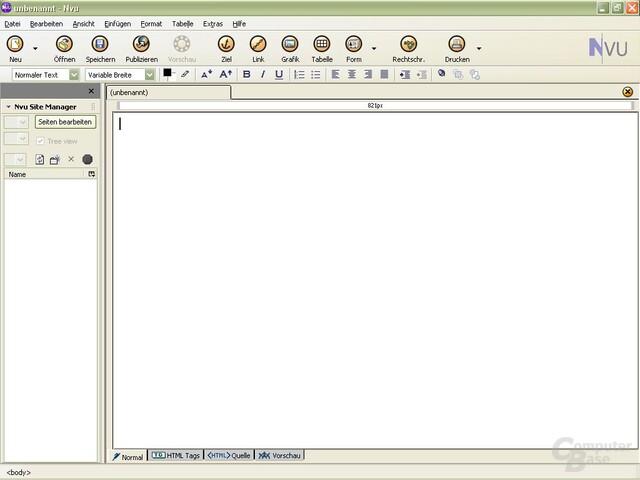
Task: Justify the text alignment
Action: coord(384,74)
